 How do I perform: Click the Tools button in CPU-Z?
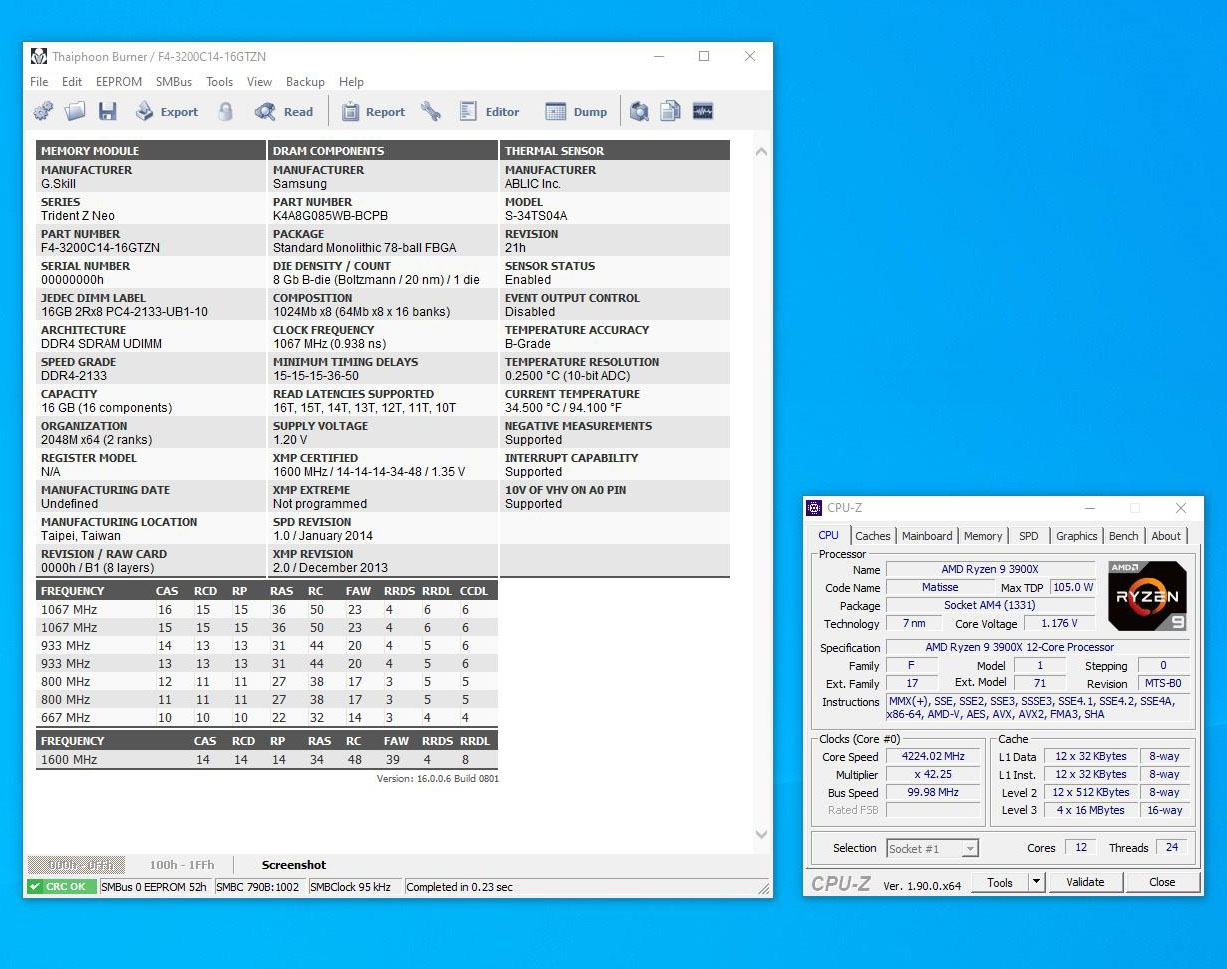coord(1000,883)
